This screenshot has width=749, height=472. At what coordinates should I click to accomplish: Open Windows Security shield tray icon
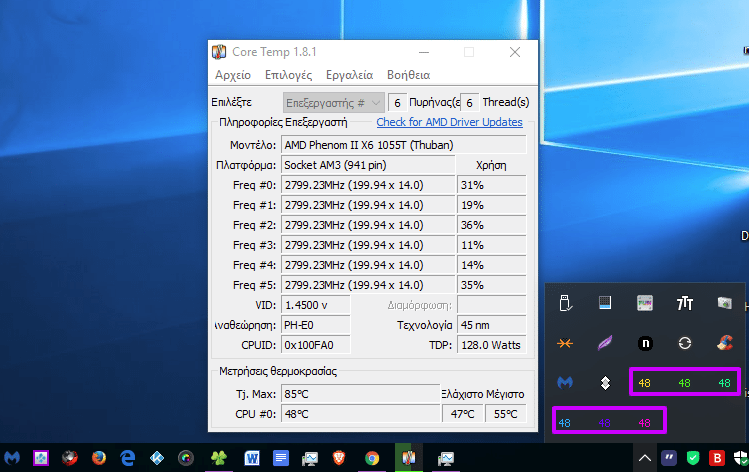(741, 458)
